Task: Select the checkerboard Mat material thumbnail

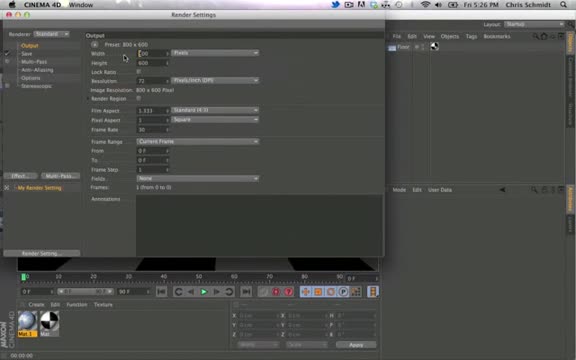Action: [x=49, y=323]
